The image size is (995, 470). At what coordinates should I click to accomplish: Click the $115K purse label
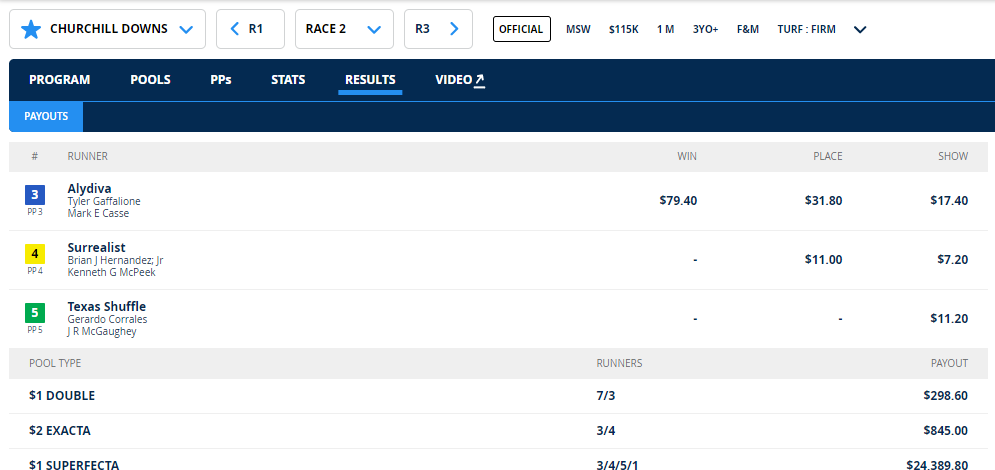pos(624,29)
